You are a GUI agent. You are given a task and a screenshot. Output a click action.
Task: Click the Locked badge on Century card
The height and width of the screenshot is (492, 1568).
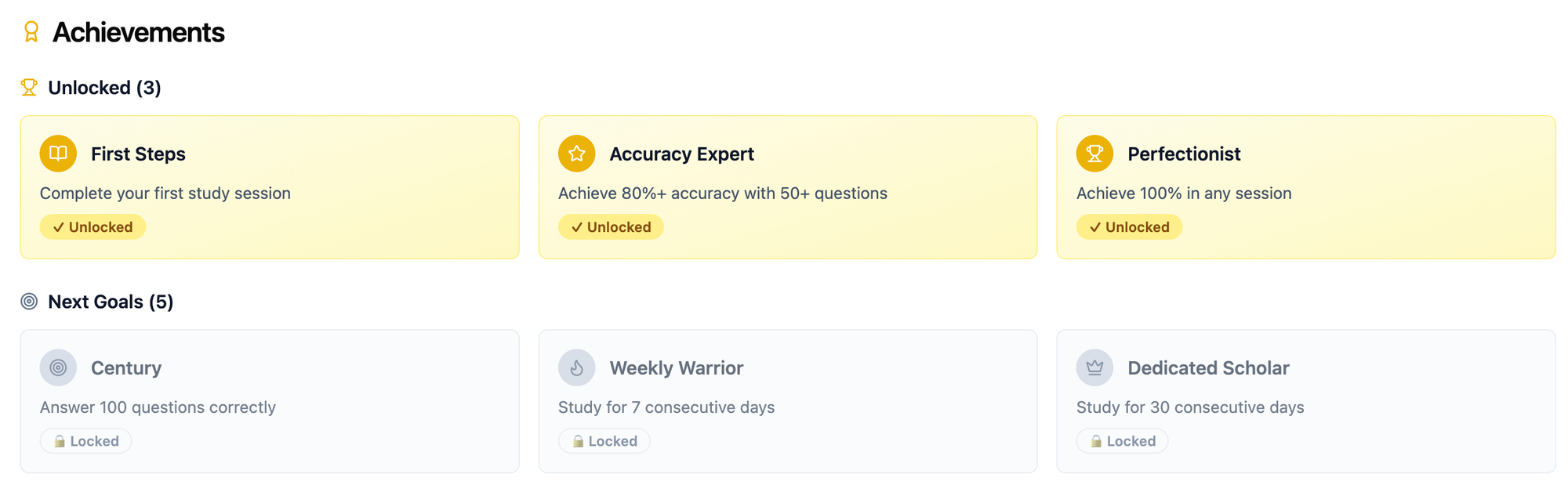85,441
